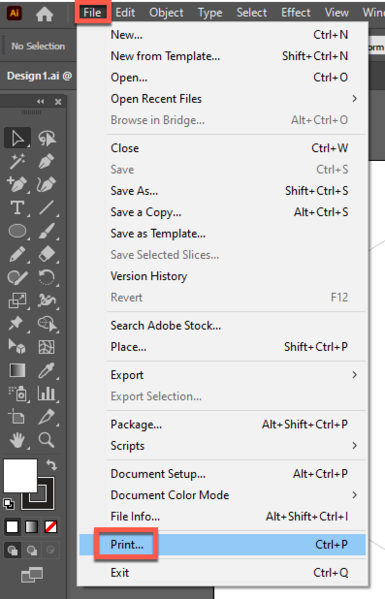Change the screen mode button
This screenshot has width=385, height=599.
32,575
